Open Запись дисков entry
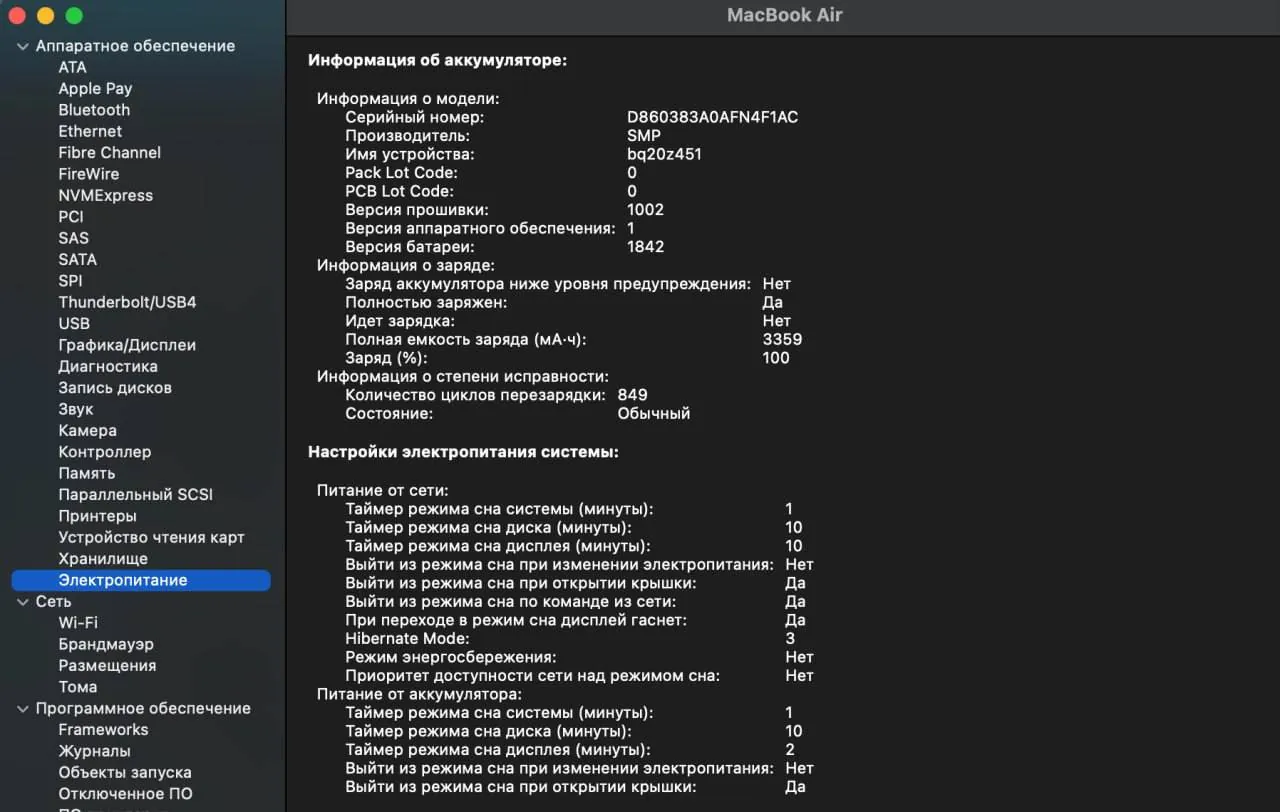 tap(115, 388)
